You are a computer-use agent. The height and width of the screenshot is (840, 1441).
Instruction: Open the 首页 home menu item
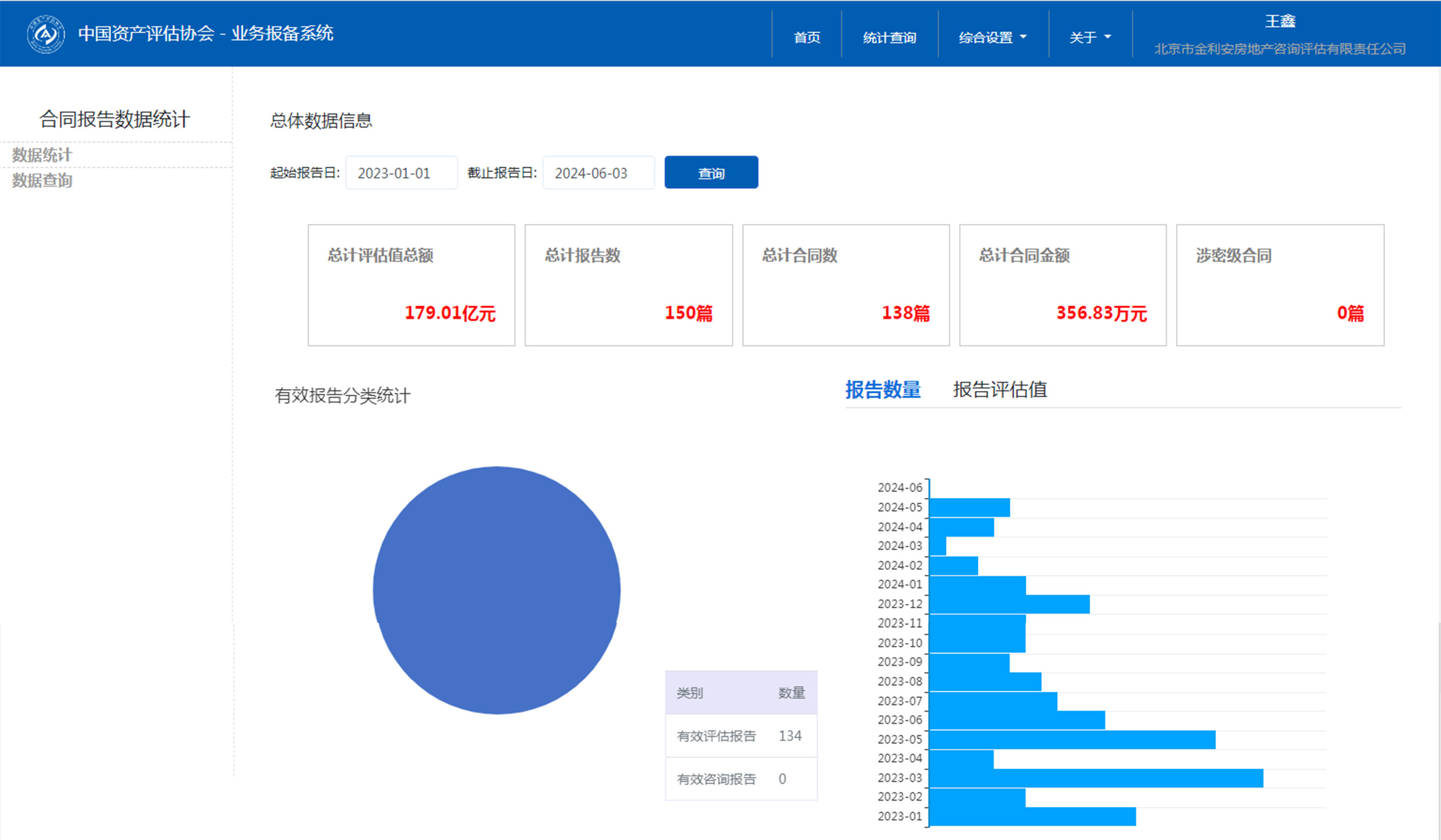(806, 38)
